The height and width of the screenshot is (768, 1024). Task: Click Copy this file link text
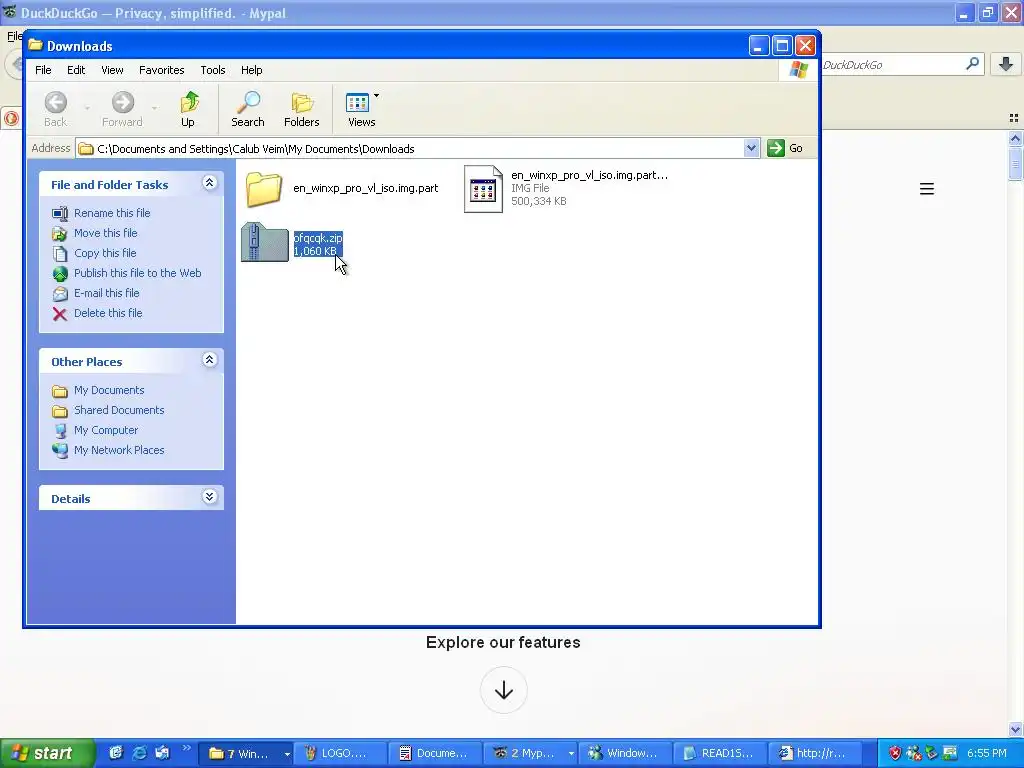105,253
